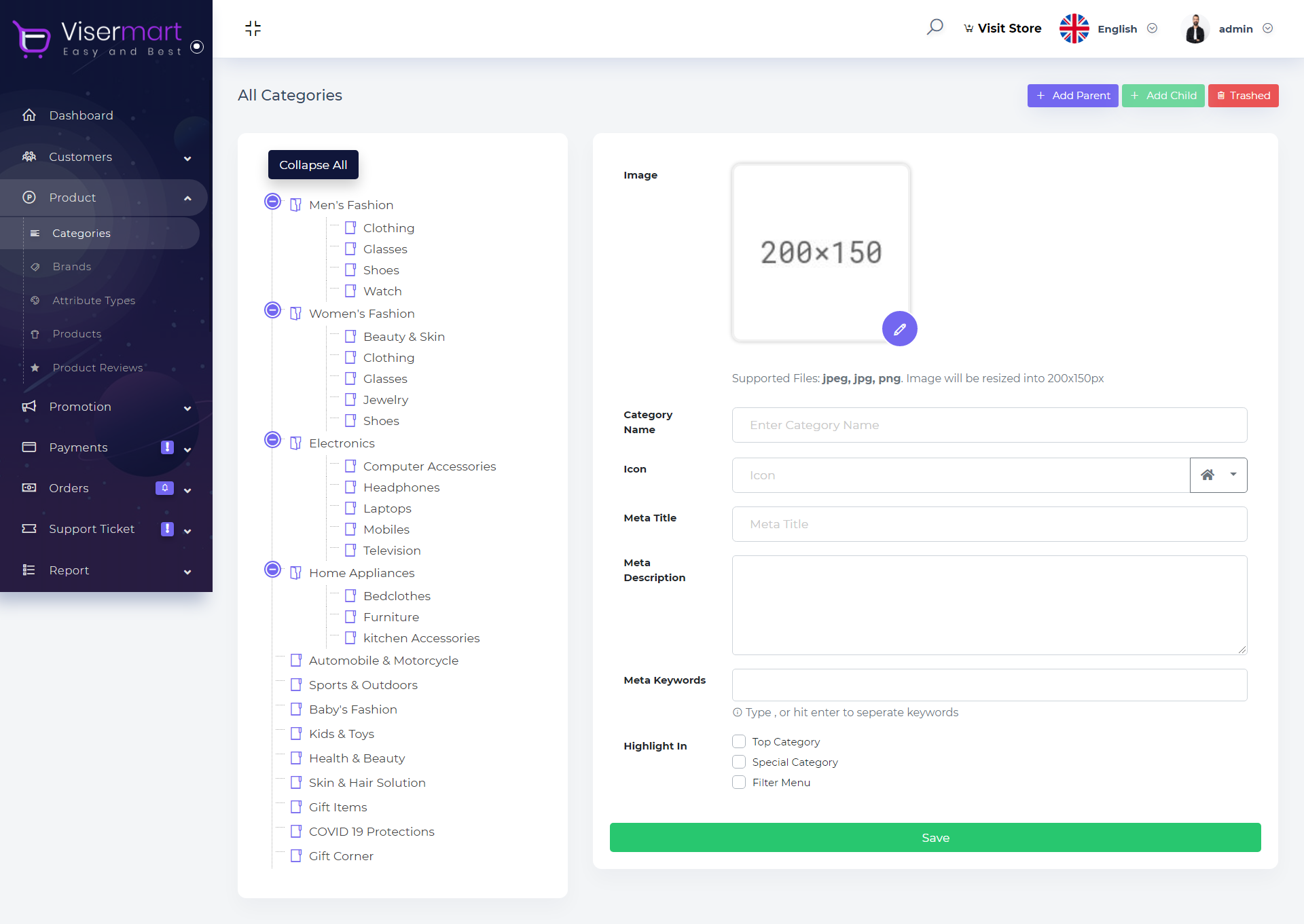Viewport: 1304px width, 924px height.
Task: Click the Support Ticket alert badge
Action: pyautogui.click(x=167, y=529)
